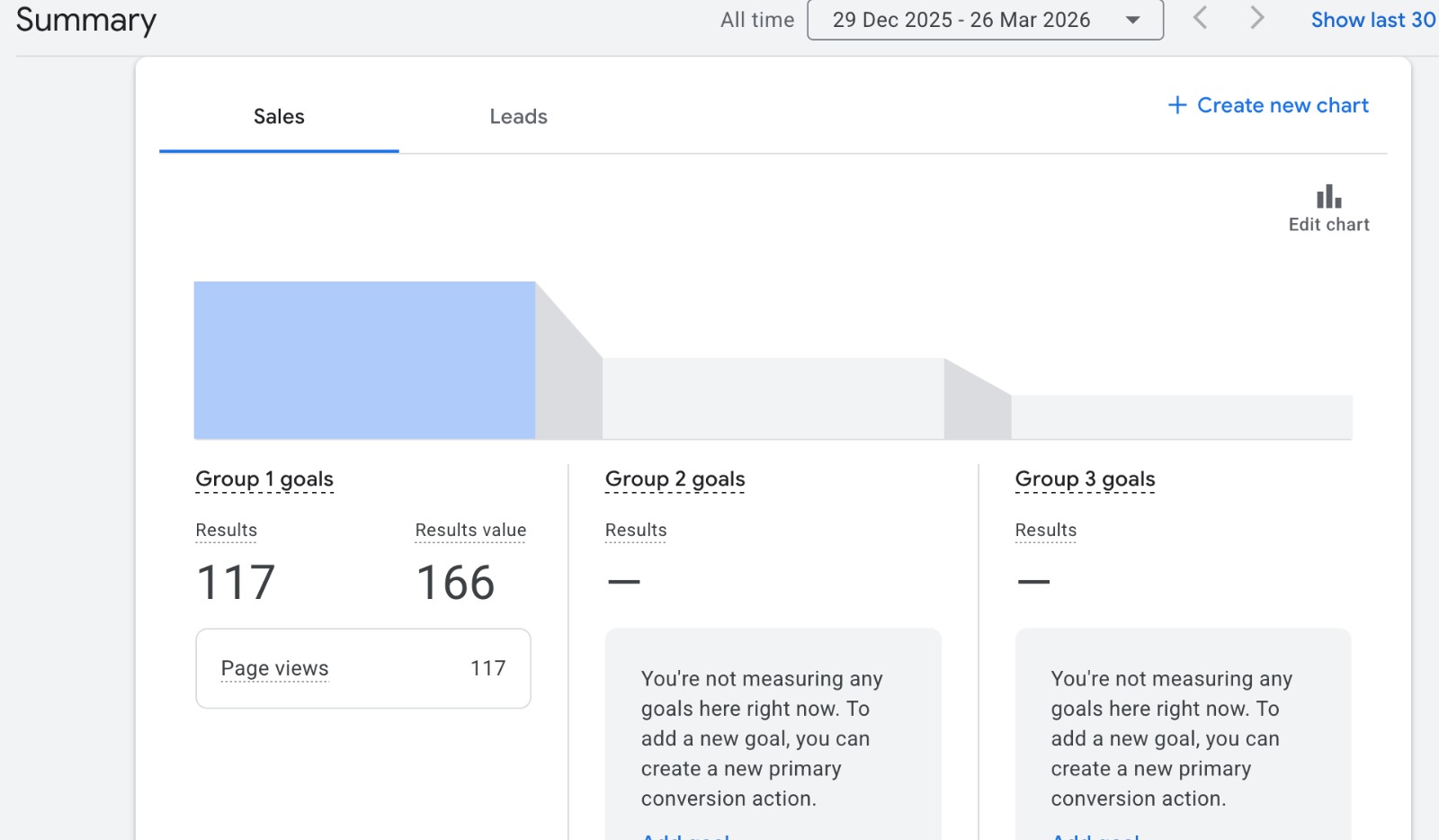Screen dimensions: 1439x840
Task: Click the Results value label
Action: 470,531
